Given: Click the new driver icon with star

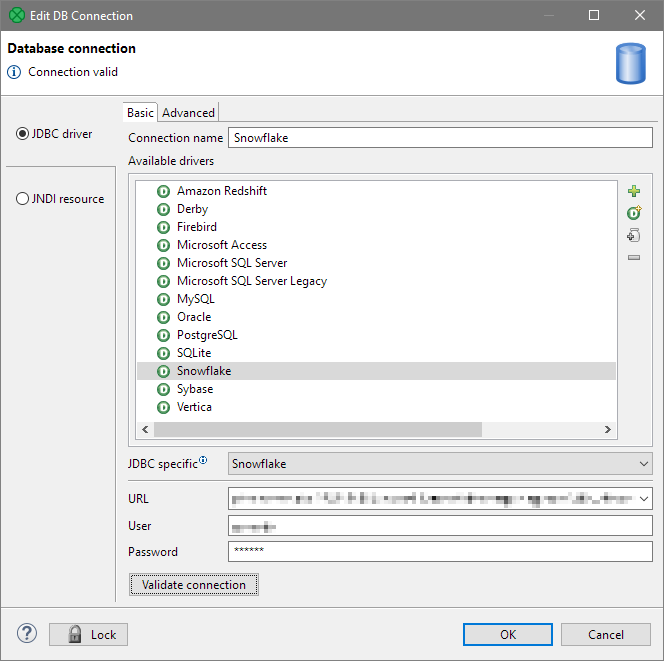Looking at the screenshot, I should click(634, 213).
